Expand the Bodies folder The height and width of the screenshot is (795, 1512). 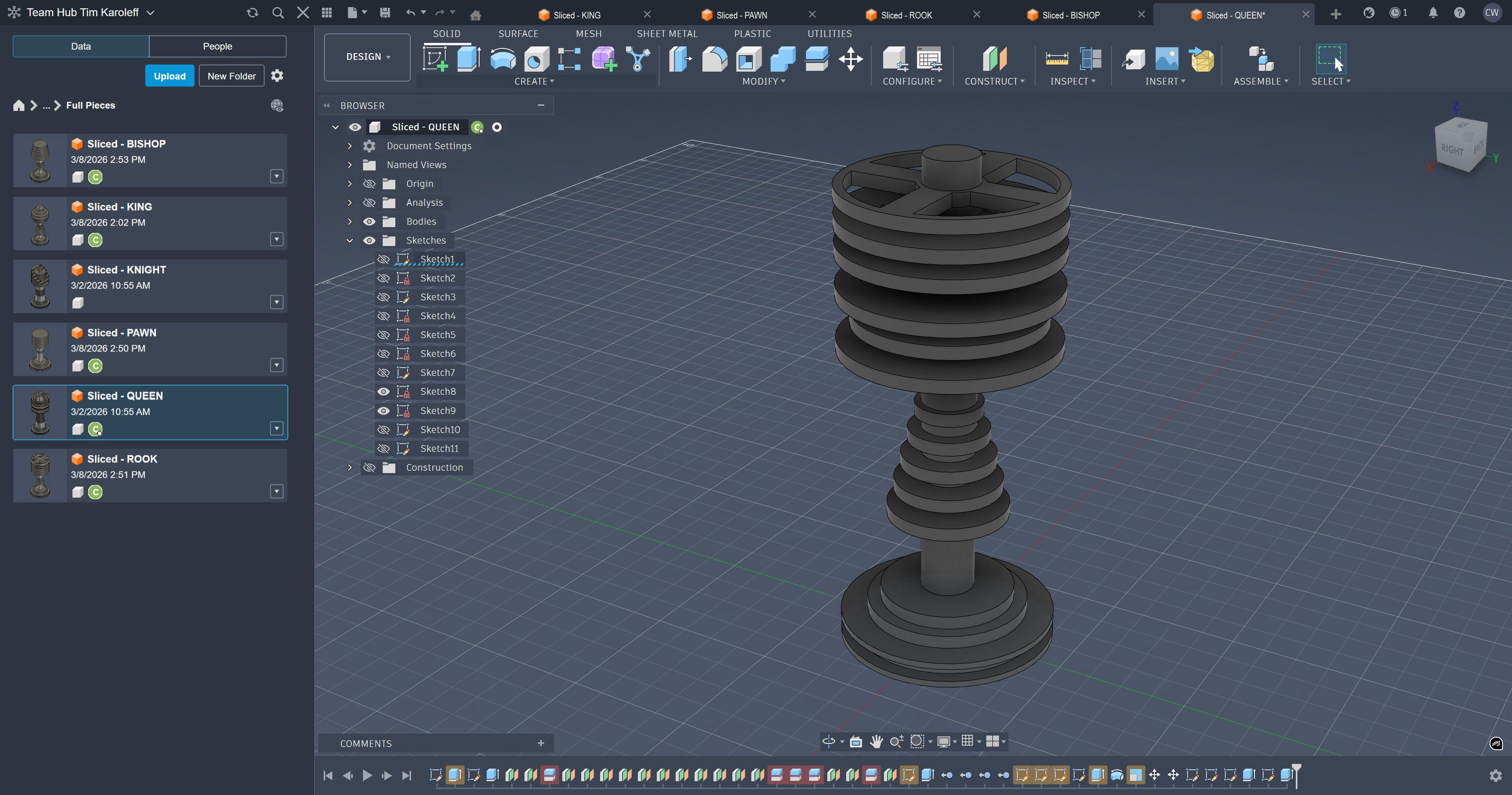350,222
